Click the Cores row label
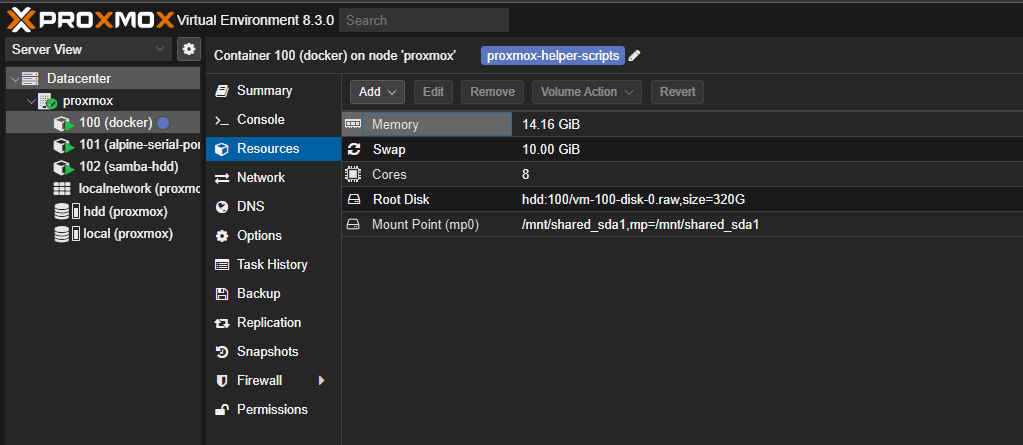 click(389, 175)
